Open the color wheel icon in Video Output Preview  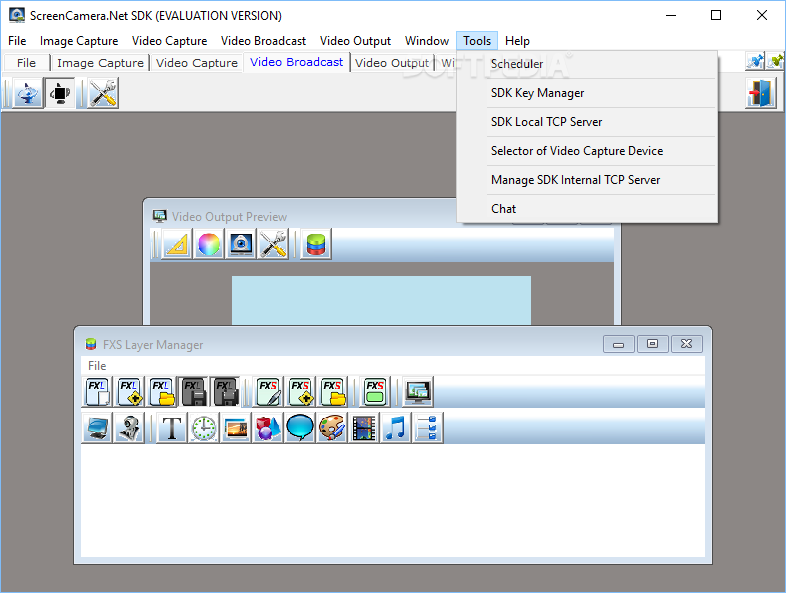[x=209, y=245]
